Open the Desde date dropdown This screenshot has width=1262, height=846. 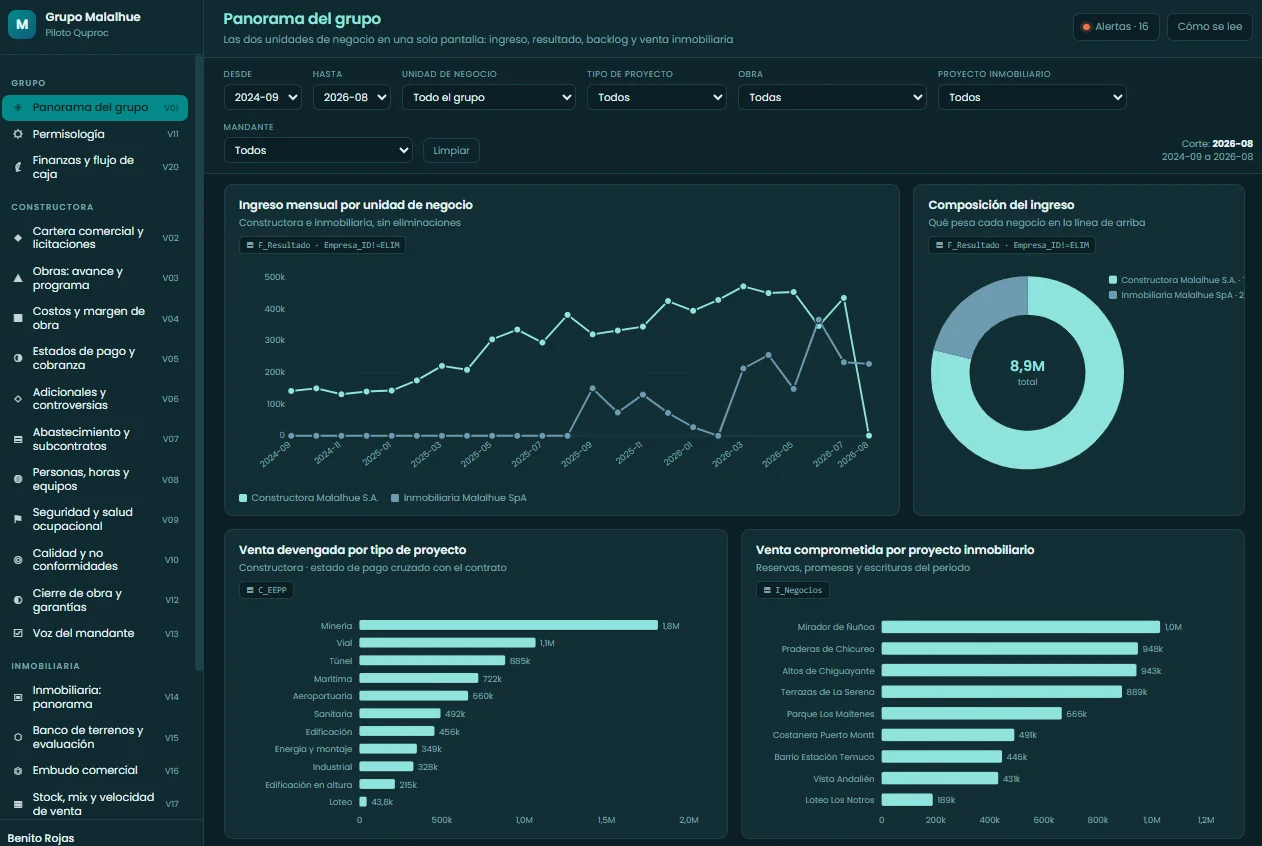[263, 97]
